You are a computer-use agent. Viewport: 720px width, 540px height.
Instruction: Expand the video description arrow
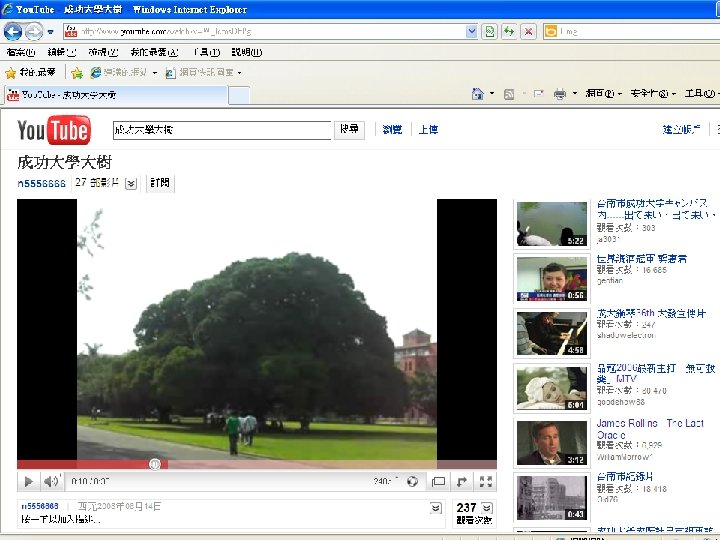(x=436, y=508)
